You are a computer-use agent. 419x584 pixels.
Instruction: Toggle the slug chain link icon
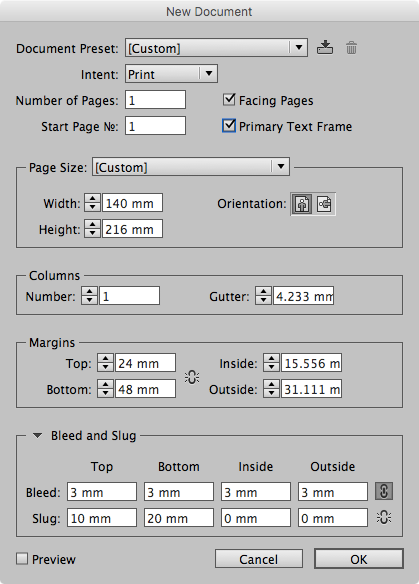point(384,517)
